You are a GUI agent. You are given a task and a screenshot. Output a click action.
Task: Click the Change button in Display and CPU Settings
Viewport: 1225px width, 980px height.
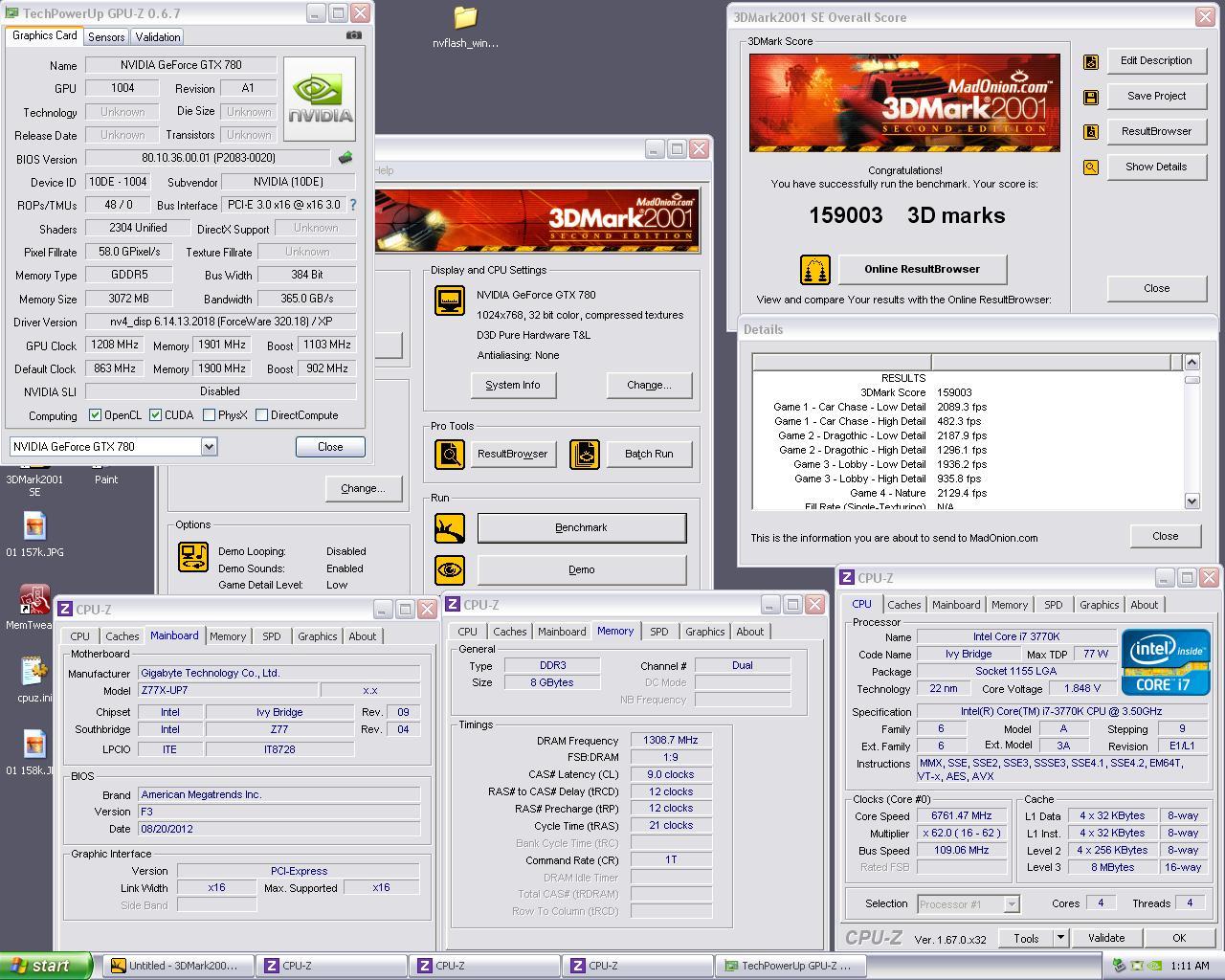click(x=649, y=386)
